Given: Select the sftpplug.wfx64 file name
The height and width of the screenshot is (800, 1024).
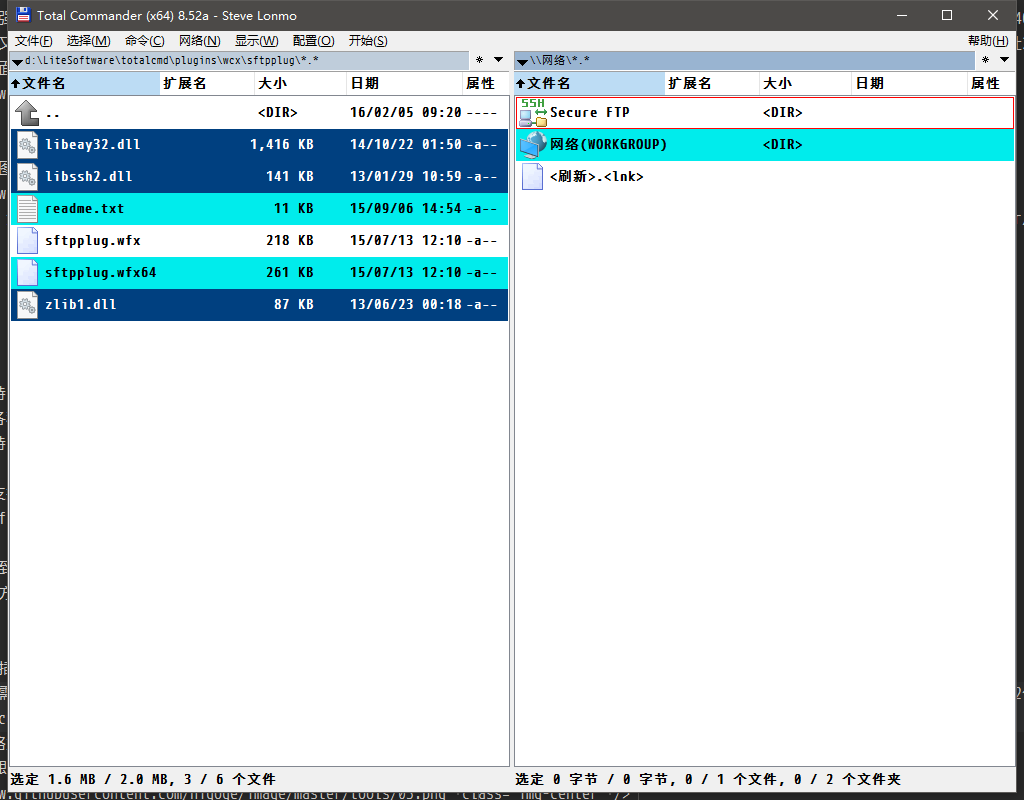Looking at the screenshot, I should pos(101,273).
